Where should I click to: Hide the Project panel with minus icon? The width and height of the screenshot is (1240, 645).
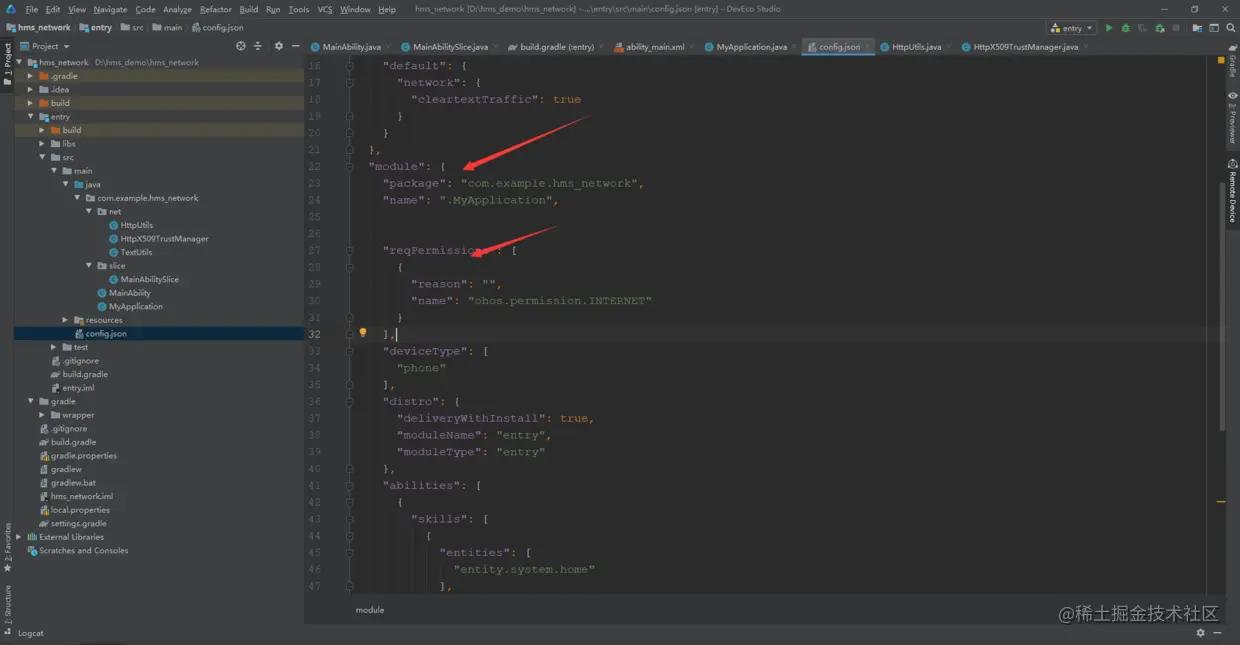pyautogui.click(x=294, y=46)
